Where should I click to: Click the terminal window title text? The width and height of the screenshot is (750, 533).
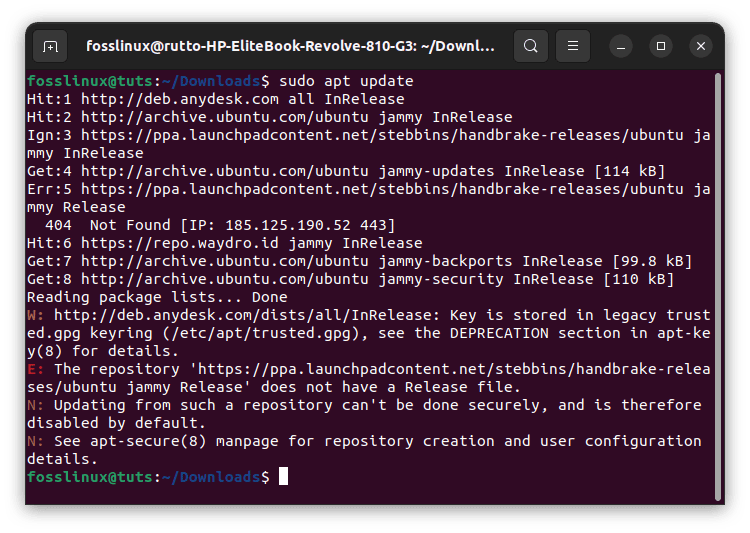coord(290,46)
